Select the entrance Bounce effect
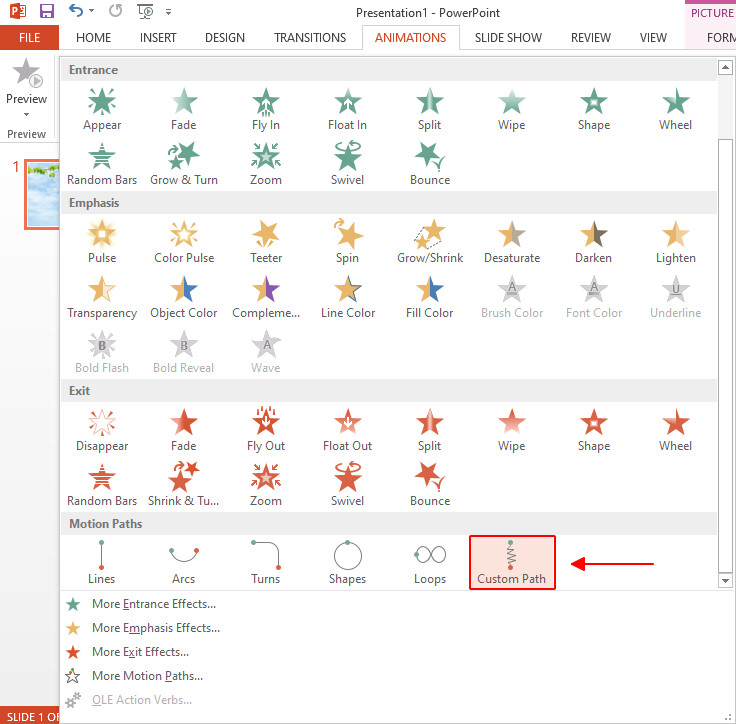 pyautogui.click(x=429, y=164)
